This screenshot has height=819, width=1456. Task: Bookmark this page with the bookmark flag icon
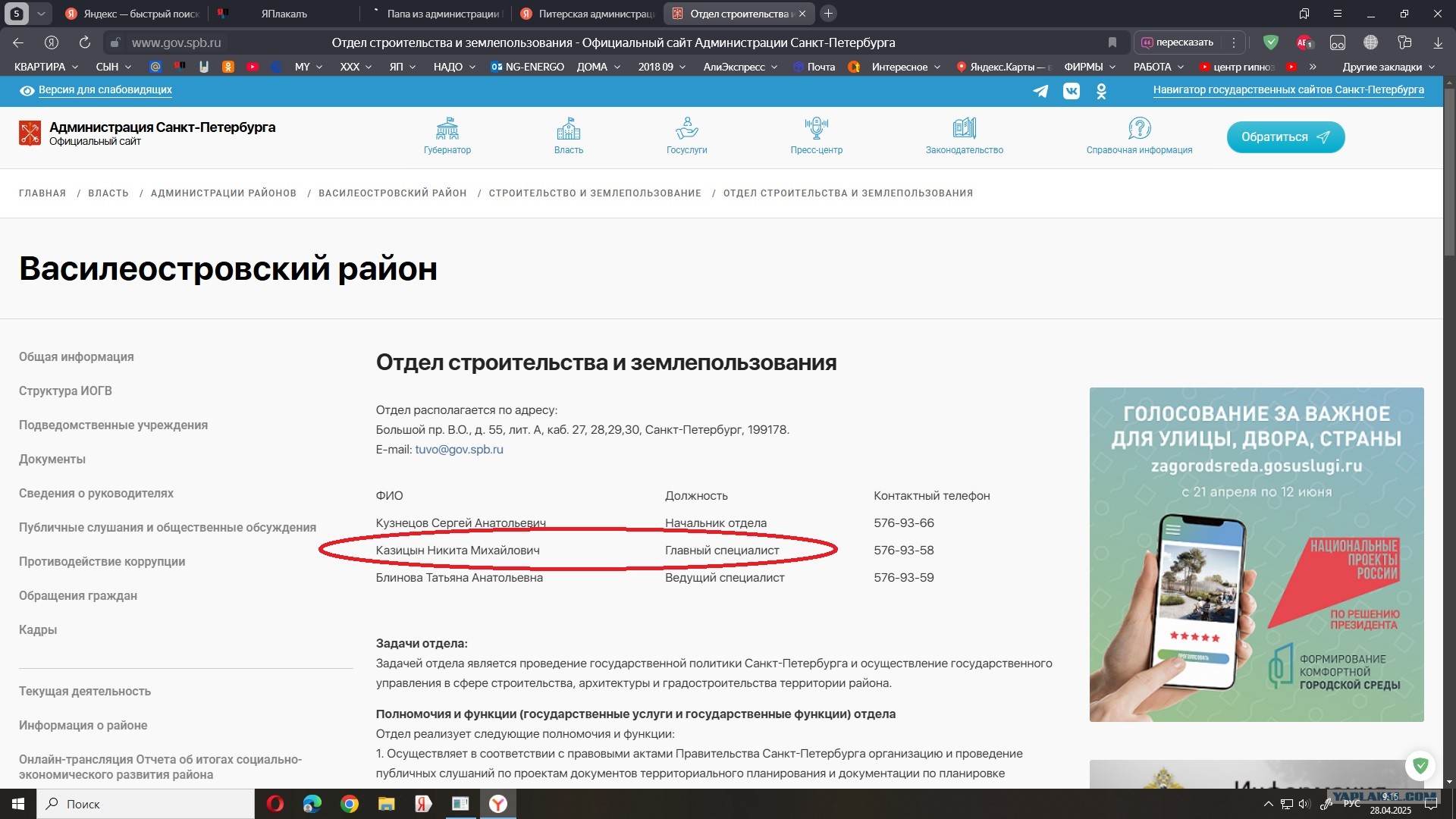point(1112,42)
